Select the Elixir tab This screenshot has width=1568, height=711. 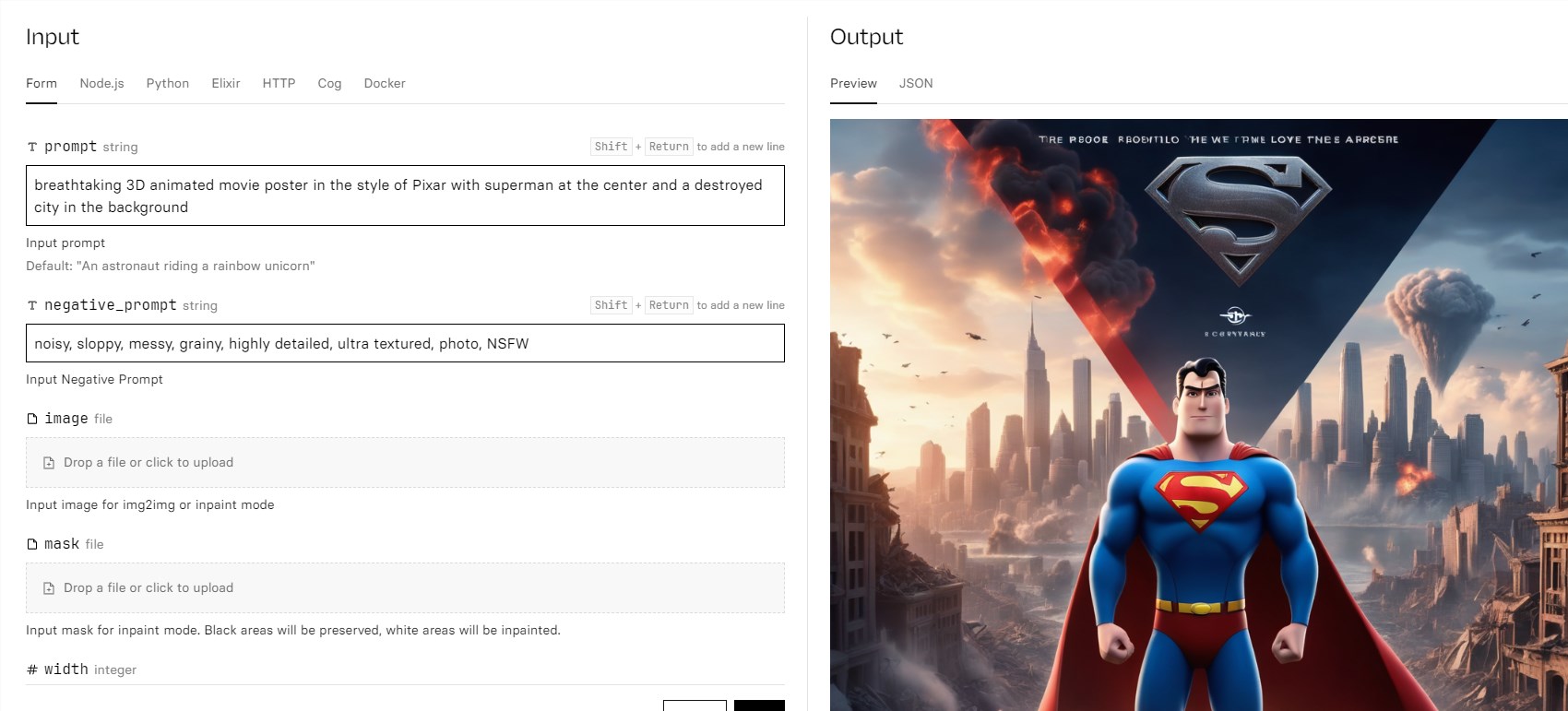226,83
